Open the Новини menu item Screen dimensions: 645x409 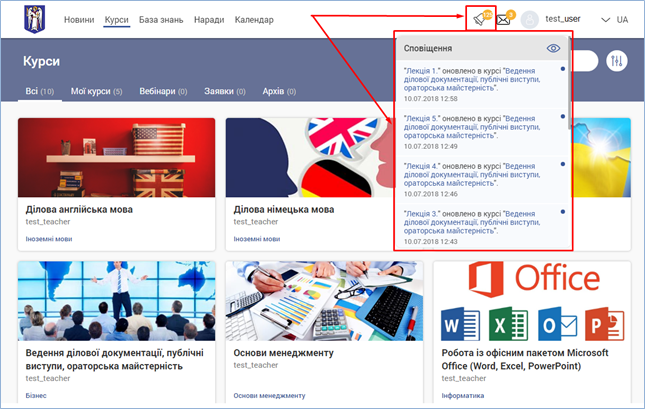pos(78,20)
